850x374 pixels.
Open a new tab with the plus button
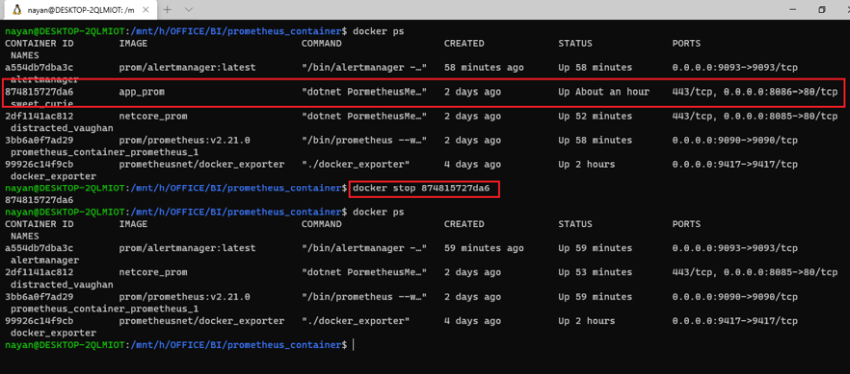pos(168,10)
